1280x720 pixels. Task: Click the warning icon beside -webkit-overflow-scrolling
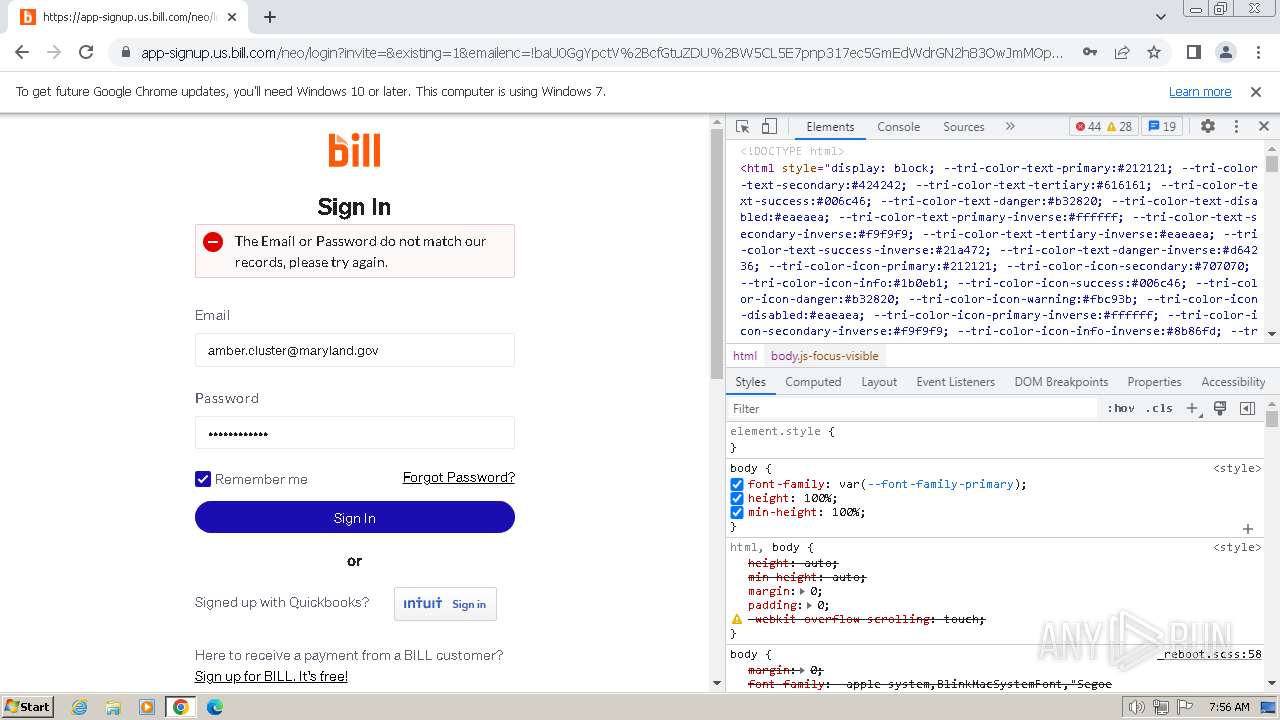pyautogui.click(x=738, y=620)
